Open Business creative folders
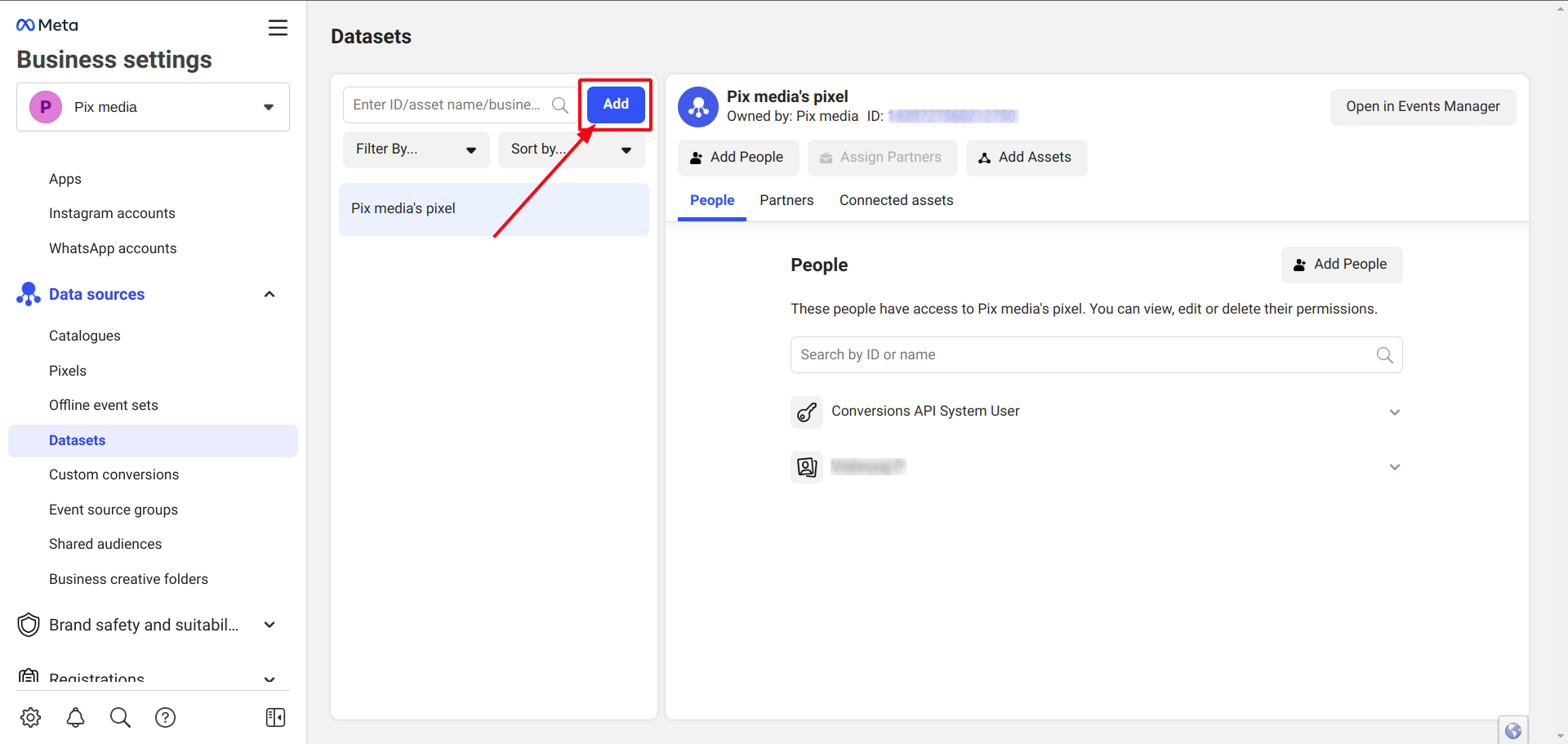Image resolution: width=1568 pixels, height=744 pixels. pyautogui.click(x=128, y=579)
